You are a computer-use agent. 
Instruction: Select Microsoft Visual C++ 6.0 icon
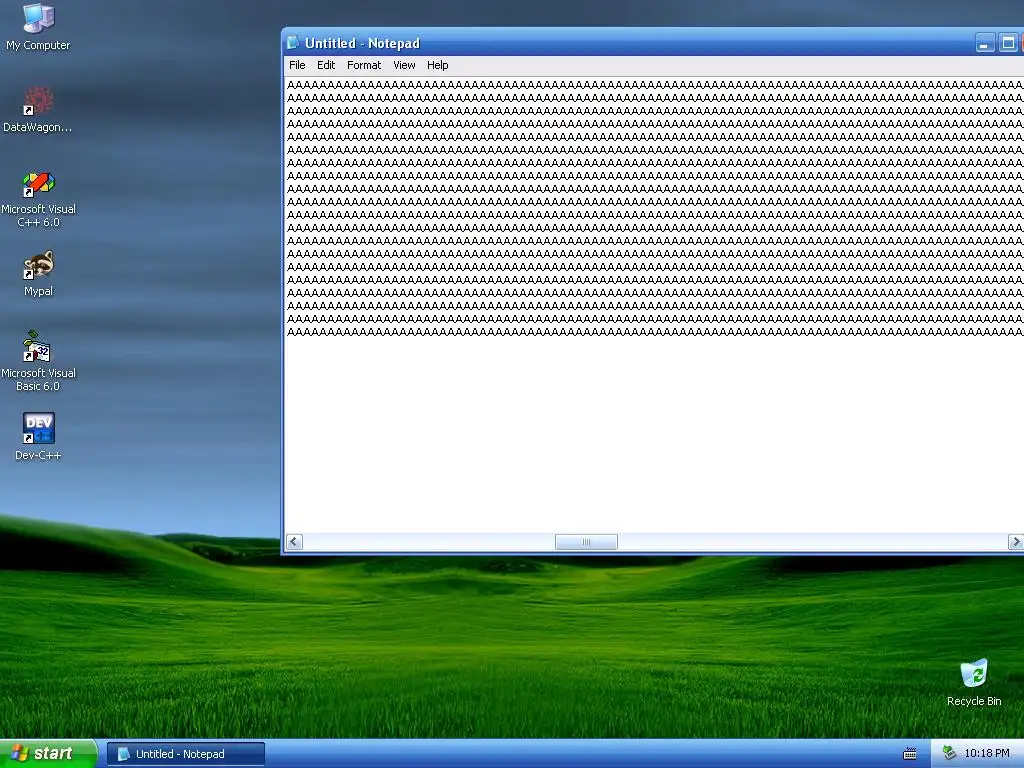tap(38, 199)
